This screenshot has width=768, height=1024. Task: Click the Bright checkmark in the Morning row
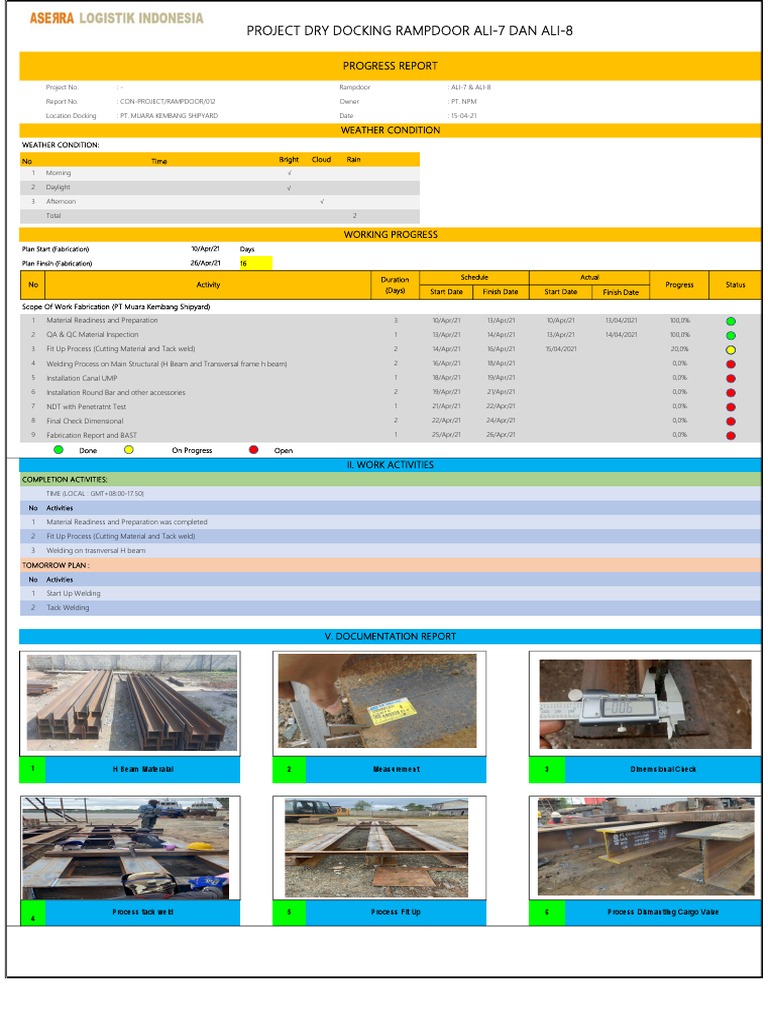click(289, 173)
